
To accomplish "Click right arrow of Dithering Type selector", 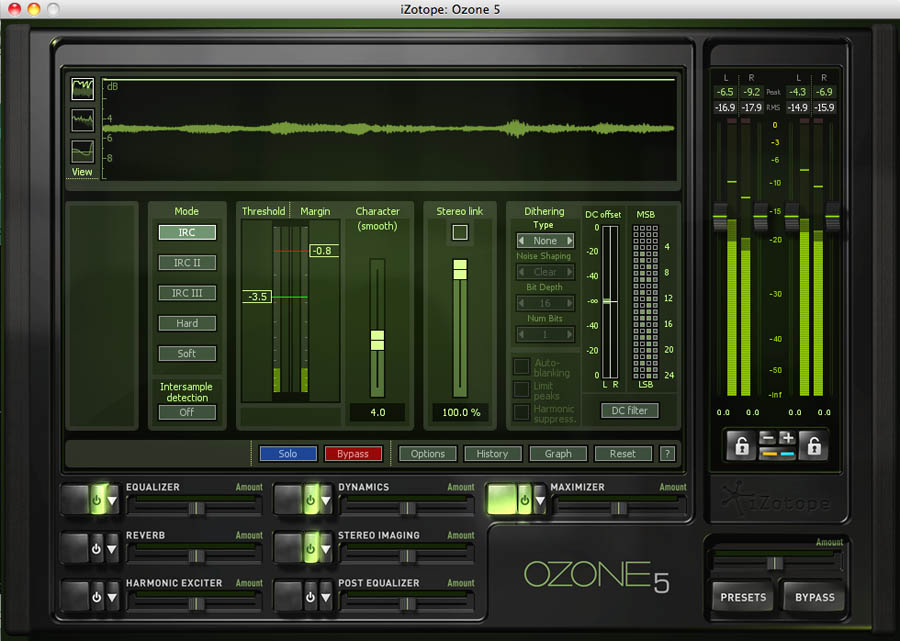I will [570, 241].
